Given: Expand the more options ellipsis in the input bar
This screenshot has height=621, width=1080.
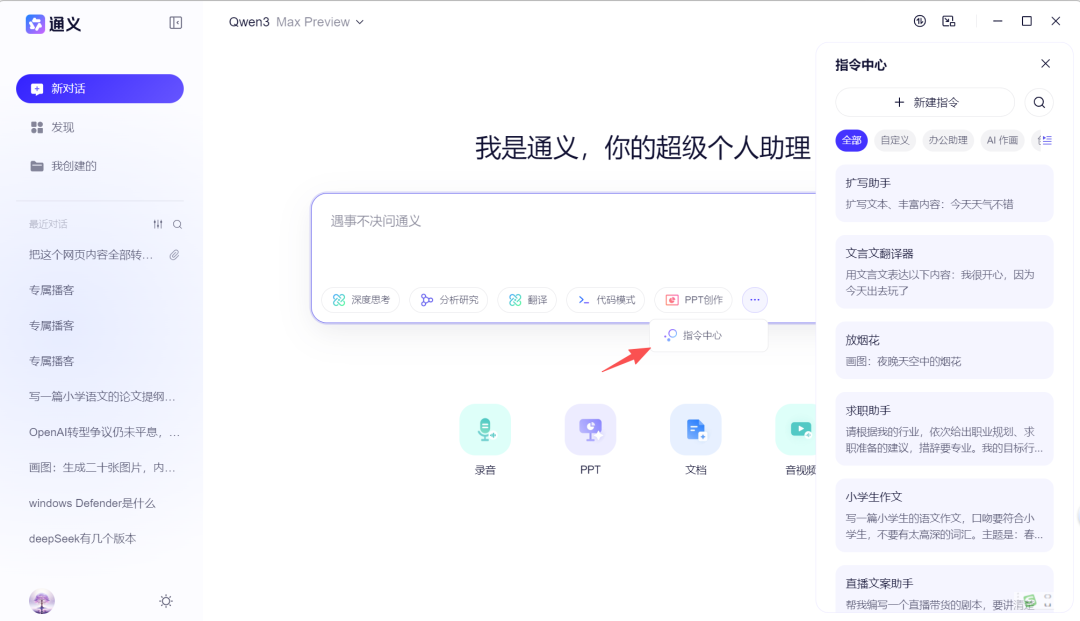Looking at the screenshot, I should [754, 299].
